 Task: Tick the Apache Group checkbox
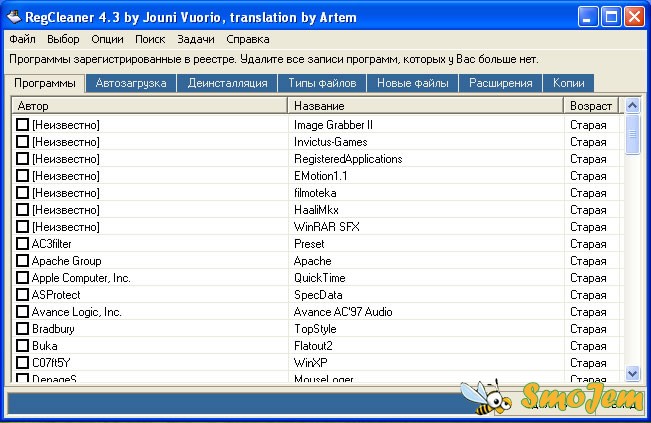pos(22,261)
